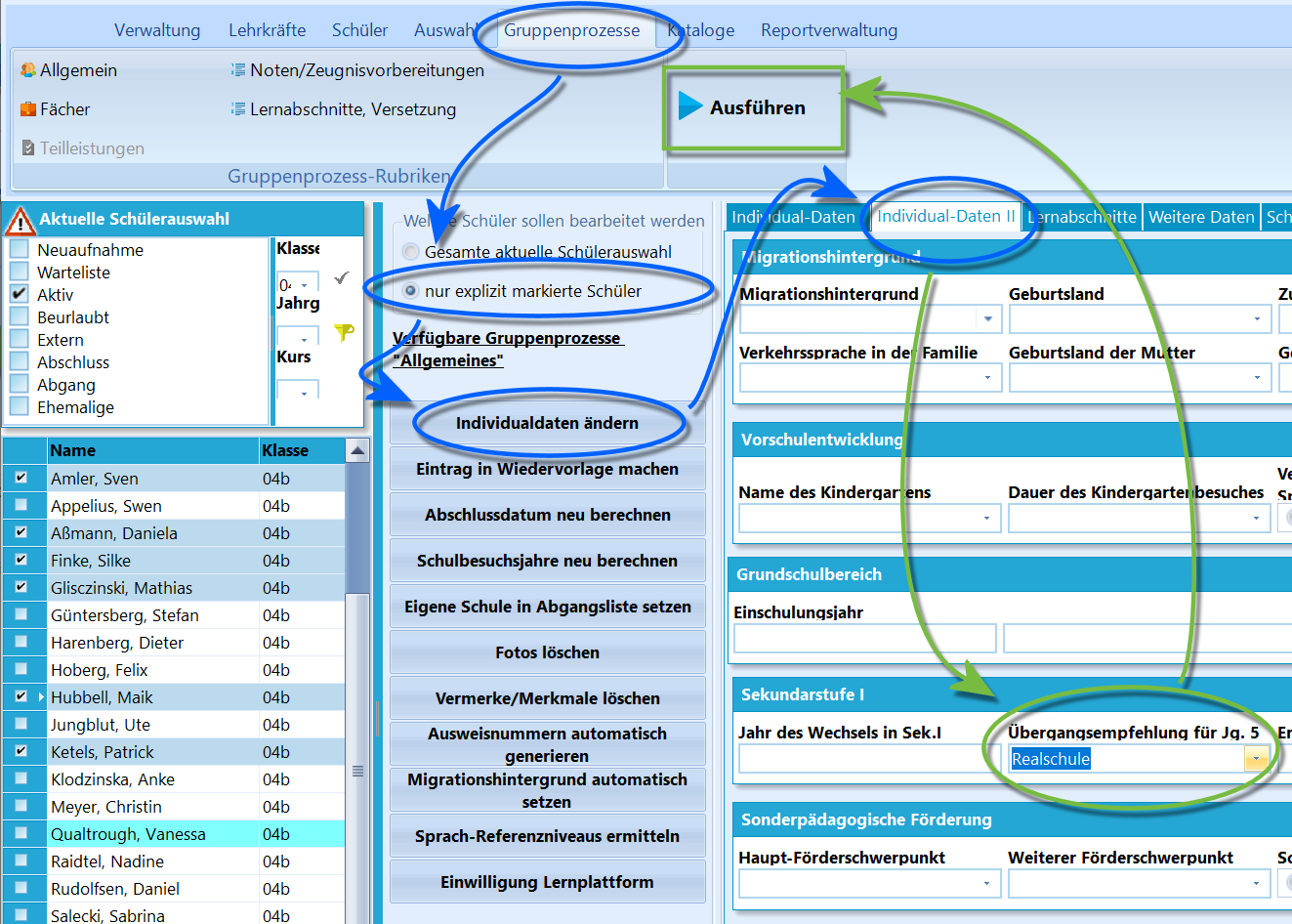Switch to the Gruppenprozesse ribbon tab
This screenshot has height=924, width=1292.
click(x=571, y=30)
